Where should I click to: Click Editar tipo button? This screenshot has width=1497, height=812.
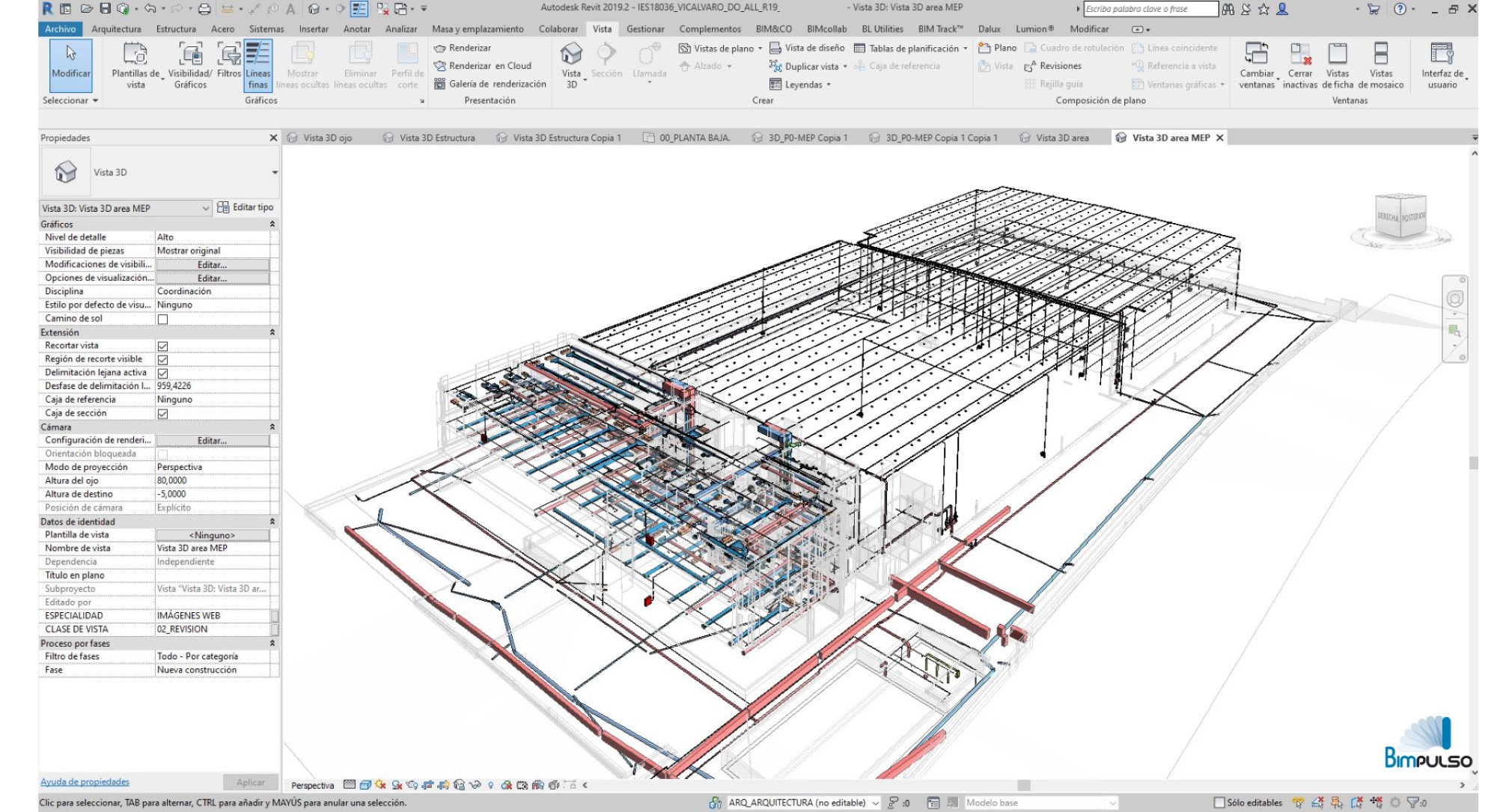pos(246,207)
